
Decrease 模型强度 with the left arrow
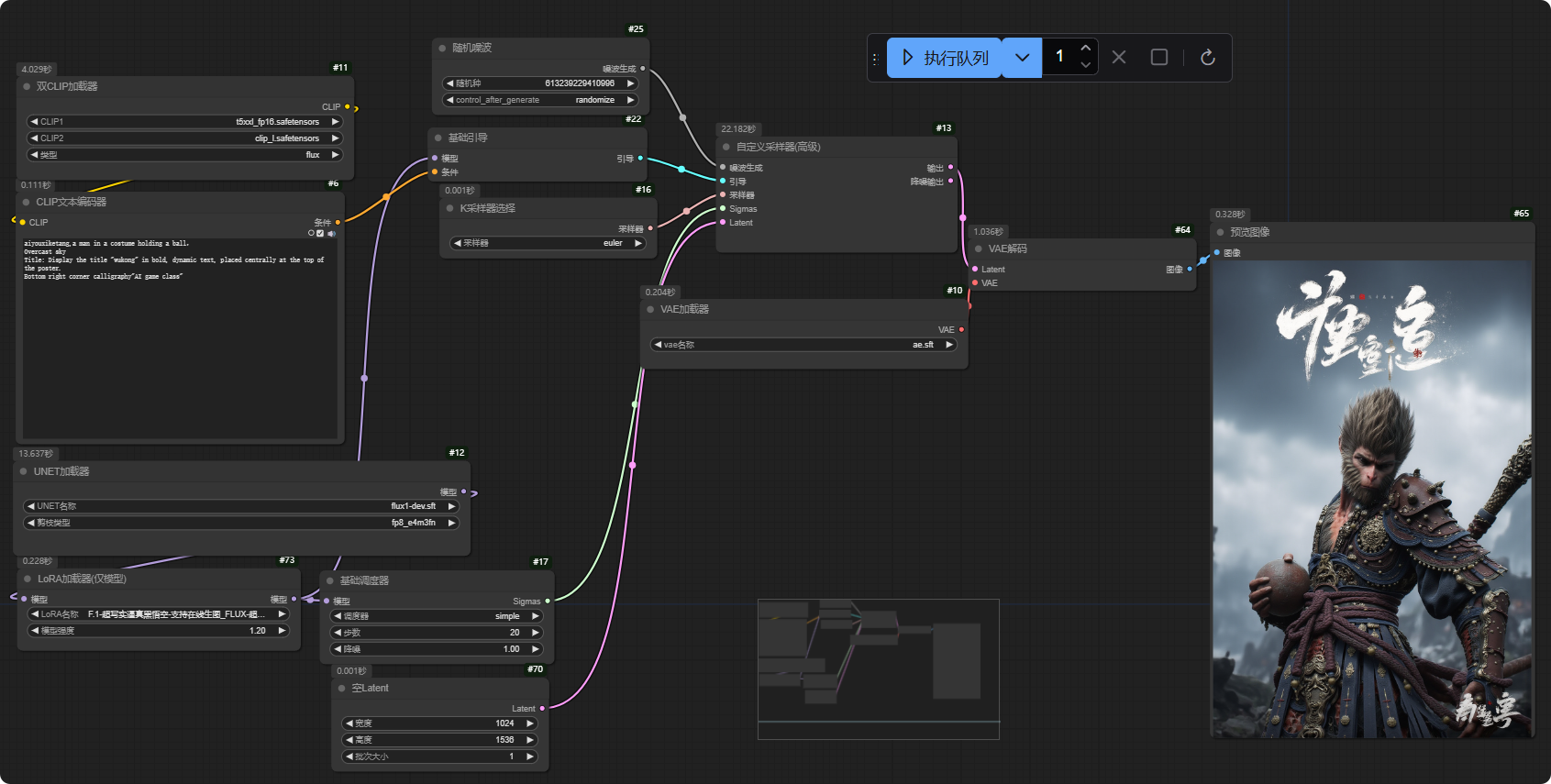pyautogui.click(x=35, y=631)
